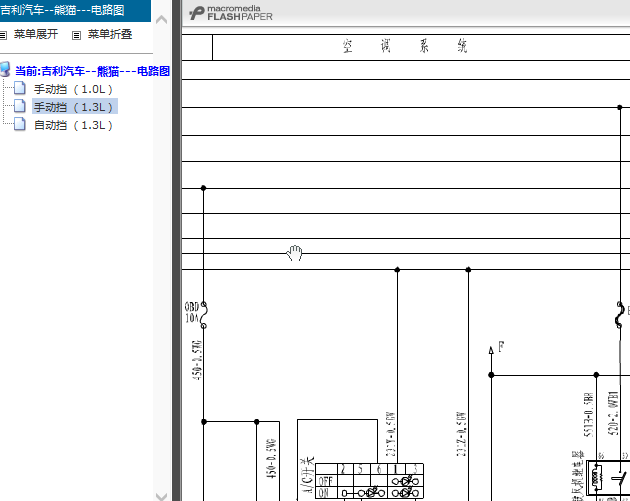
Task: Open 手动挡 (1.3L) document
Action: point(74,107)
